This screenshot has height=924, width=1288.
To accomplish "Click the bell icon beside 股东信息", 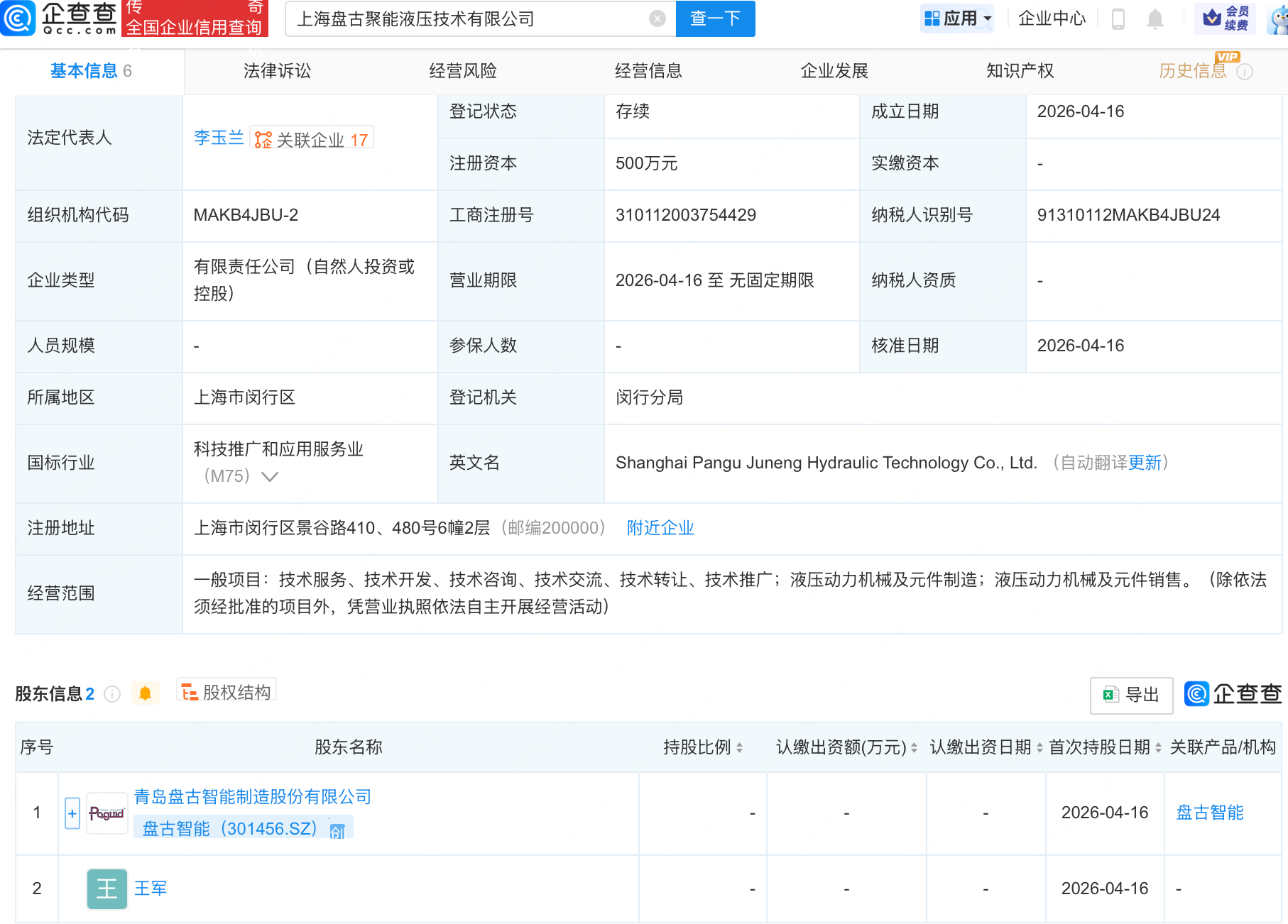I will click(x=146, y=692).
